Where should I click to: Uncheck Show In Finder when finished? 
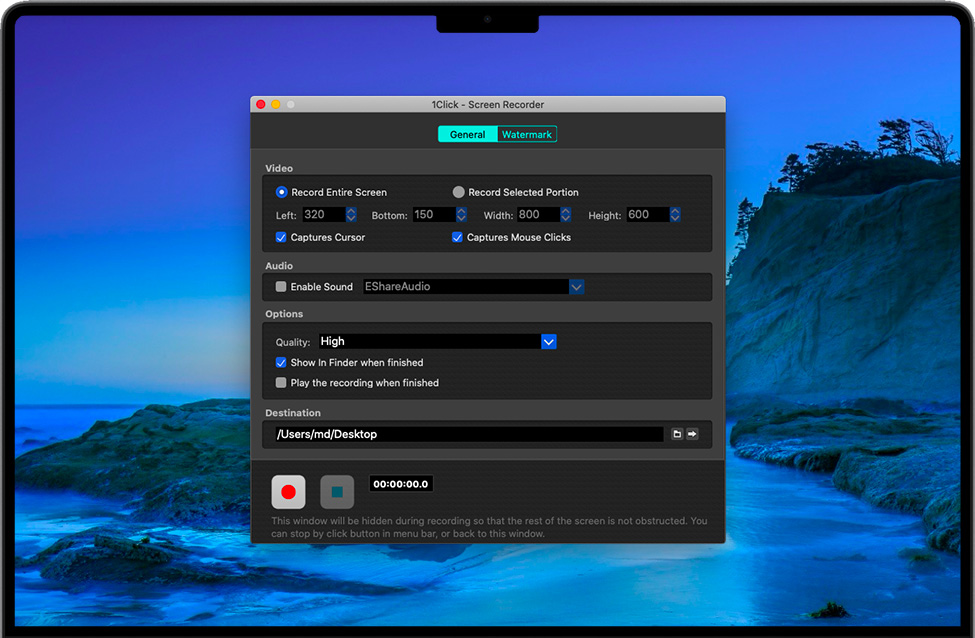pyautogui.click(x=281, y=363)
